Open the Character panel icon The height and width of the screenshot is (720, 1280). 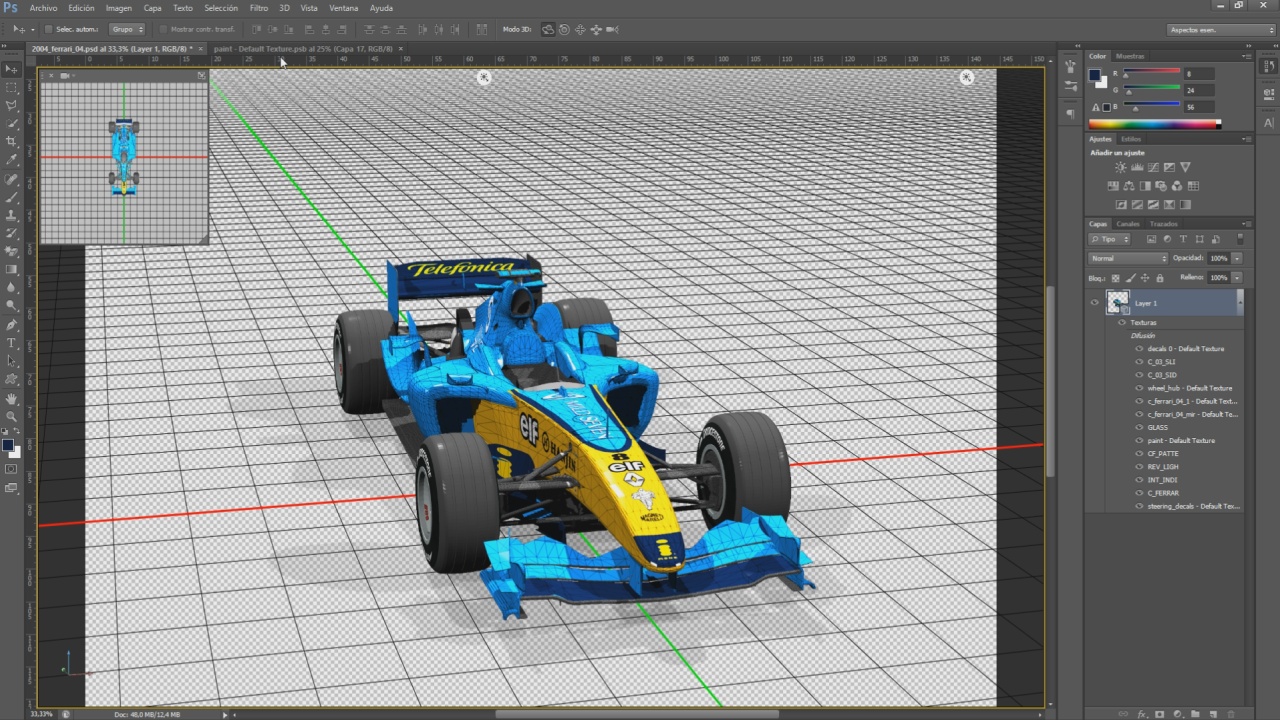[x=1268, y=122]
